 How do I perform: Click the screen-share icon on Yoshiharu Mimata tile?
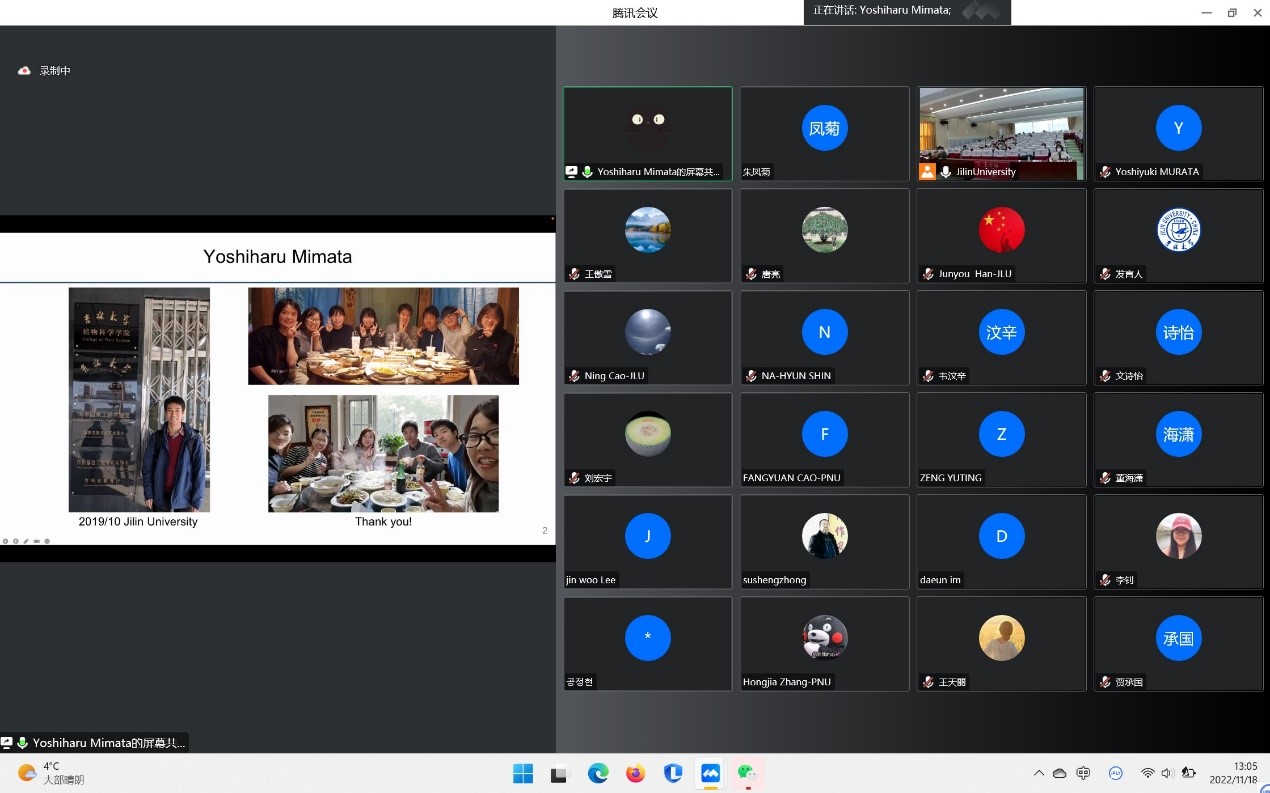pyautogui.click(x=572, y=172)
